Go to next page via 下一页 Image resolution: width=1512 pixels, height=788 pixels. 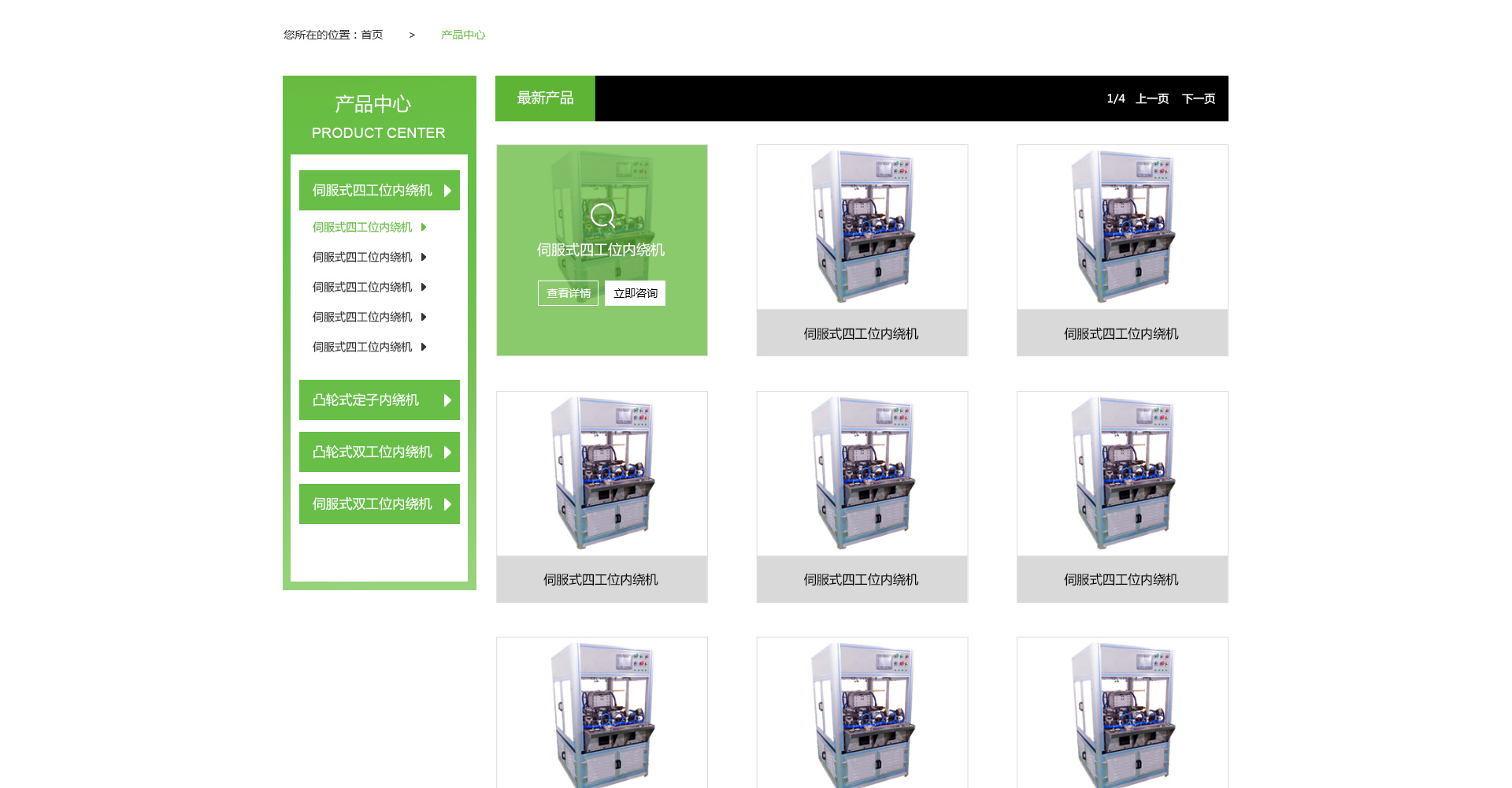pyautogui.click(x=1198, y=98)
